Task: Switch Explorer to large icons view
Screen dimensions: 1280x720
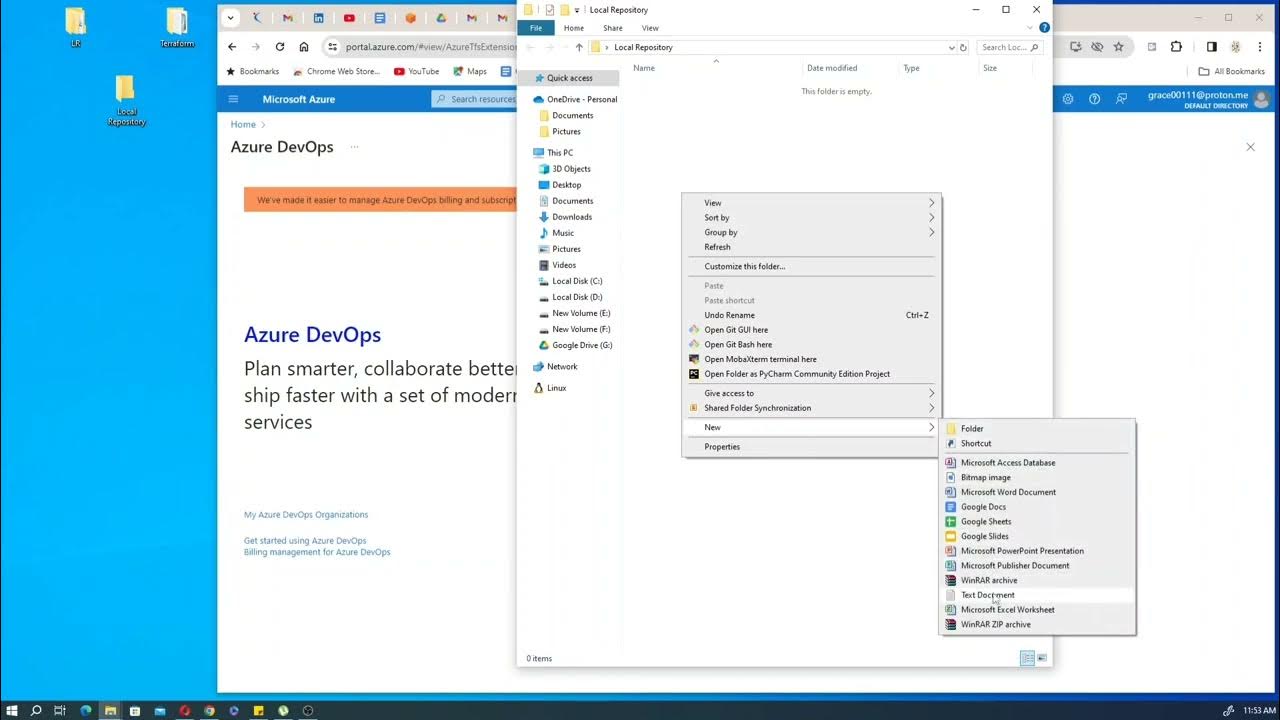Action: tap(1042, 658)
